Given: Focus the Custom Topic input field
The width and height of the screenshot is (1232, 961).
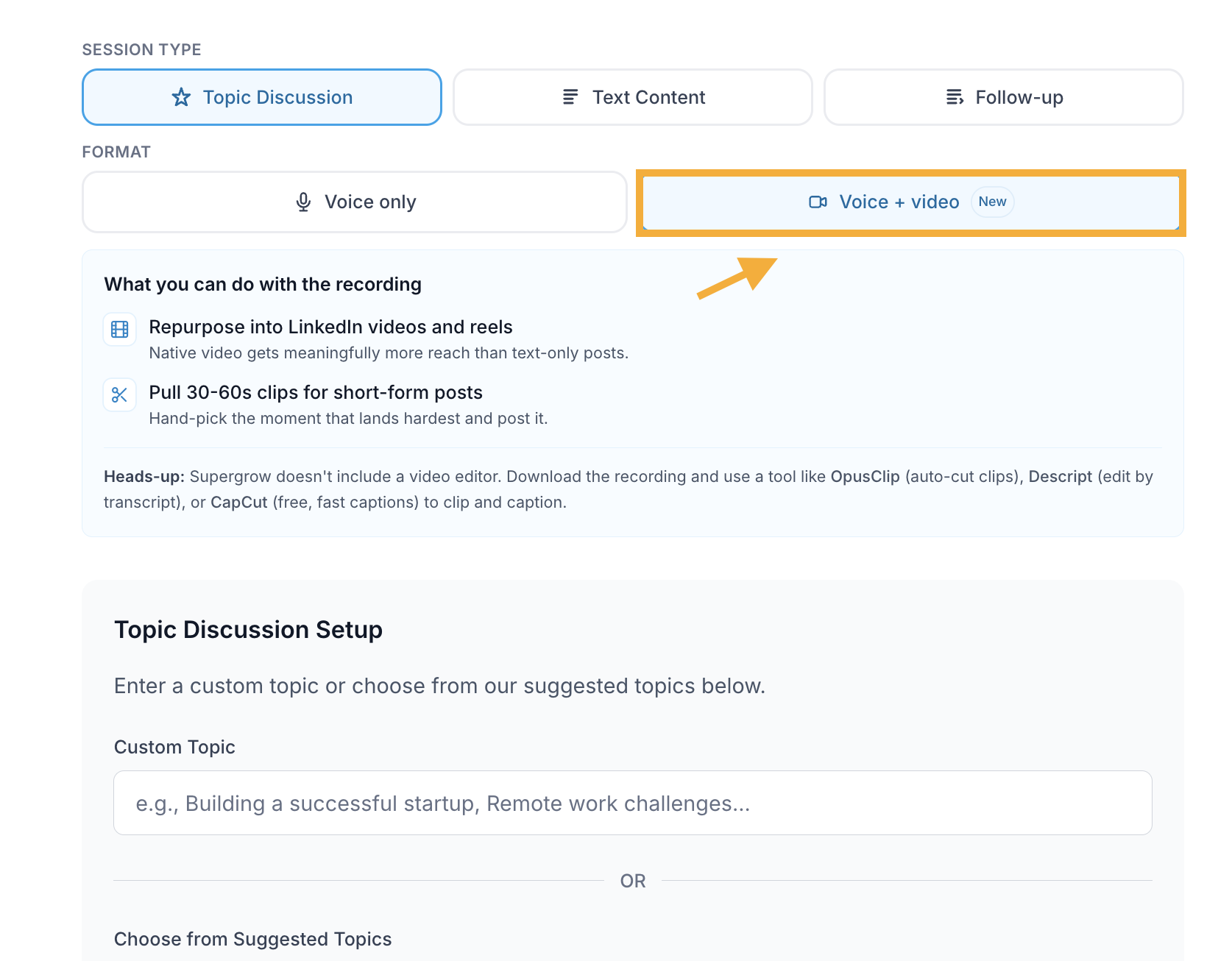Looking at the screenshot, I should (633, 803).
